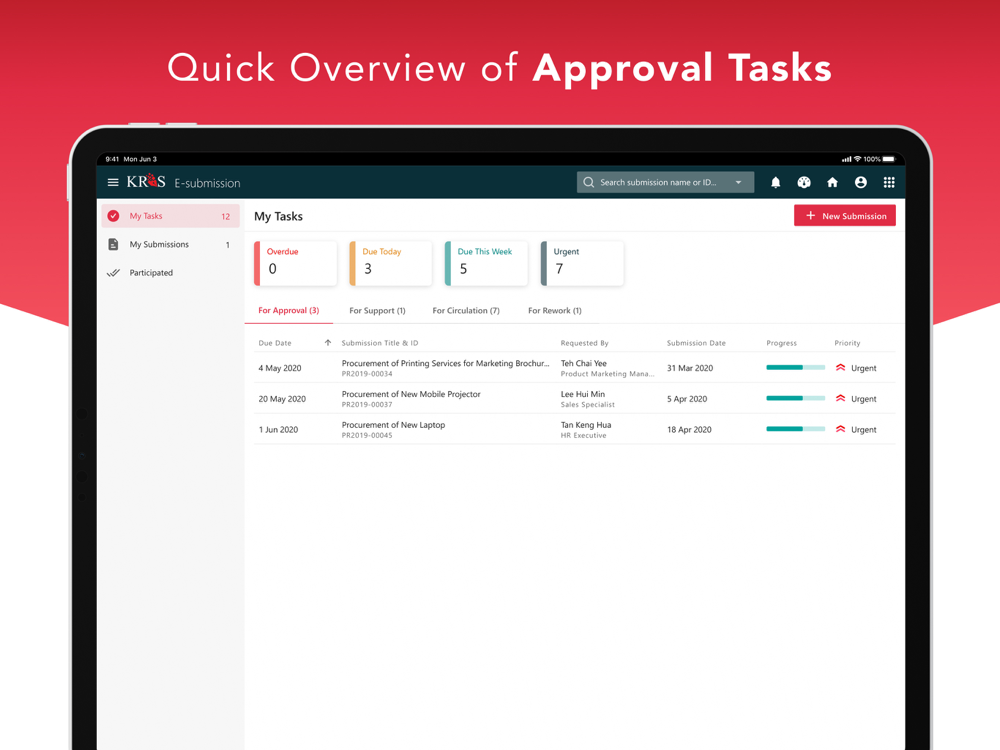Focus the search submission name field
Image resolution: width=1000 pixels, height=750 pixels.
point(665,182)
